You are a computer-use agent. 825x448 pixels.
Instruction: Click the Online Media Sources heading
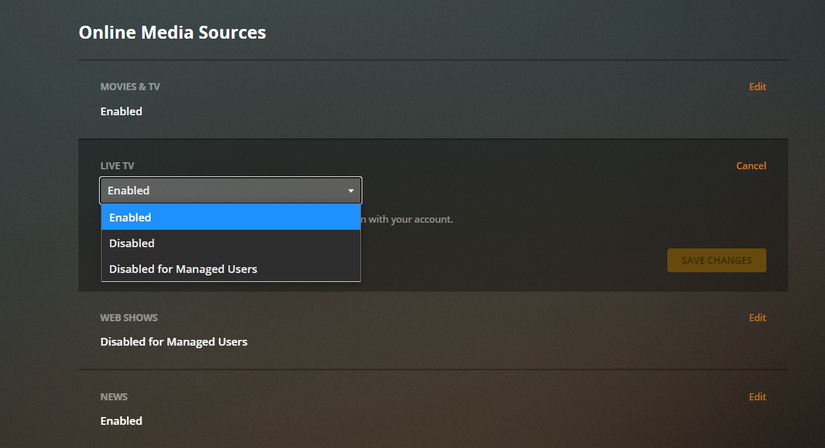click(172, 33)
